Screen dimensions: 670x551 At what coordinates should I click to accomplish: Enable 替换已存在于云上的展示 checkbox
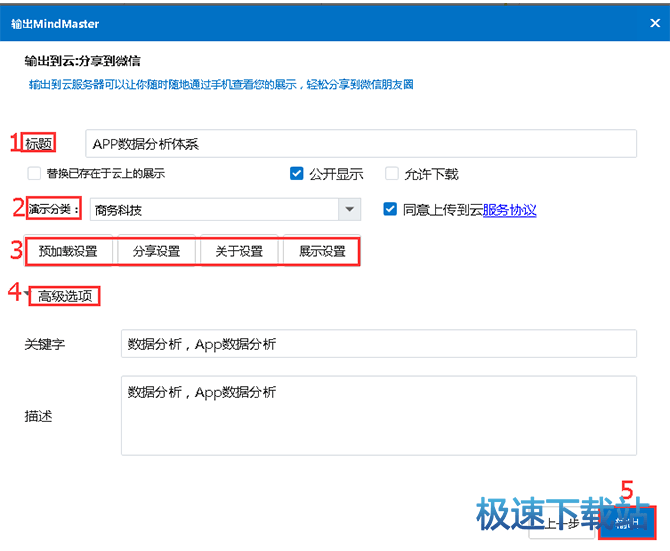[x=34, y=173]
